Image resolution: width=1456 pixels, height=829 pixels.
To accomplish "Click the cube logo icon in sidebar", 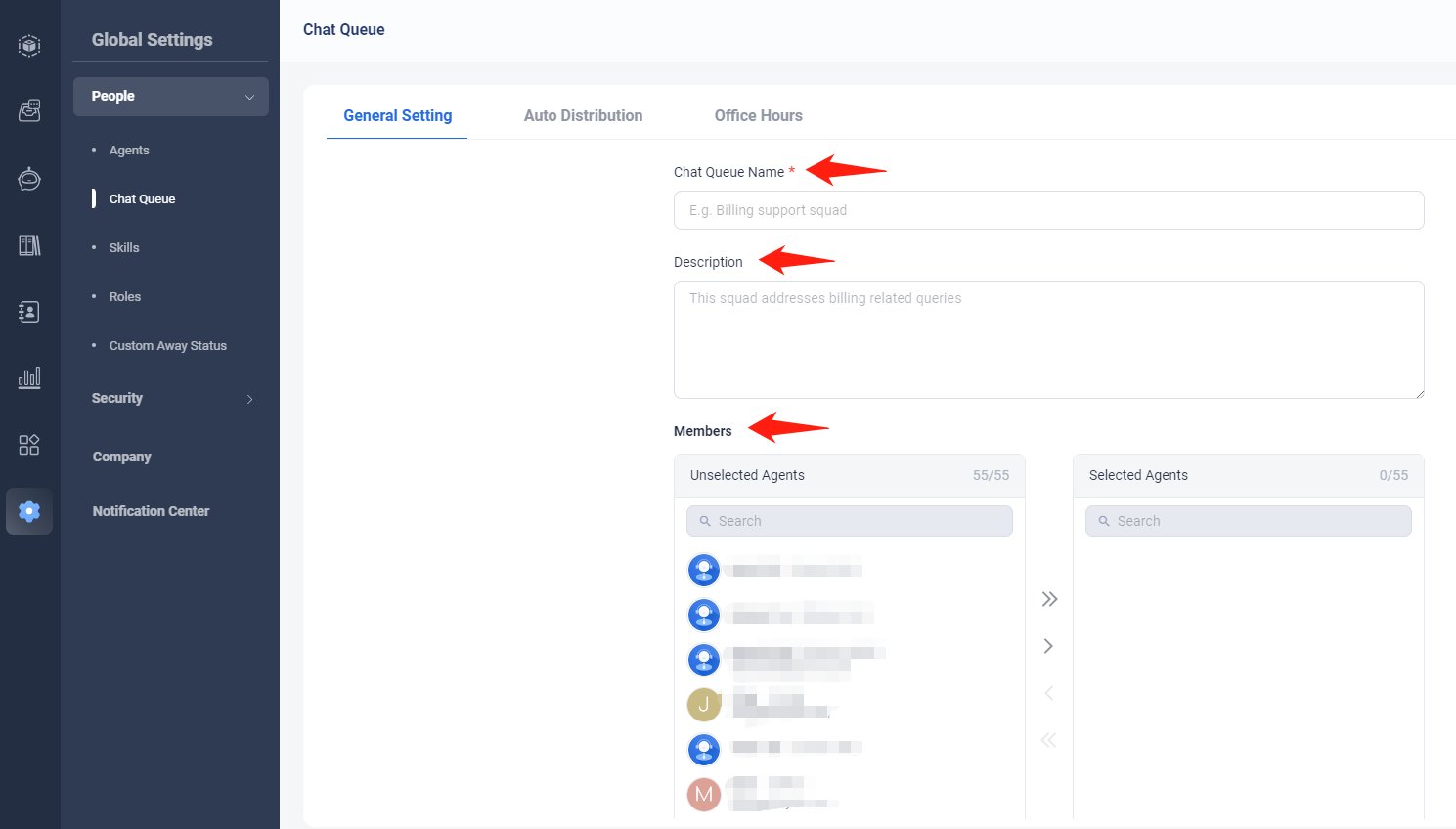I will [29, 45].
